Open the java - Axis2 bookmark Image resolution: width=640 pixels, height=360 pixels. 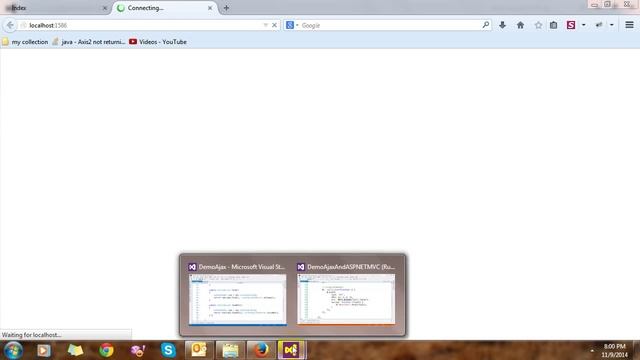pyautogui.click(x=89, y=42)
